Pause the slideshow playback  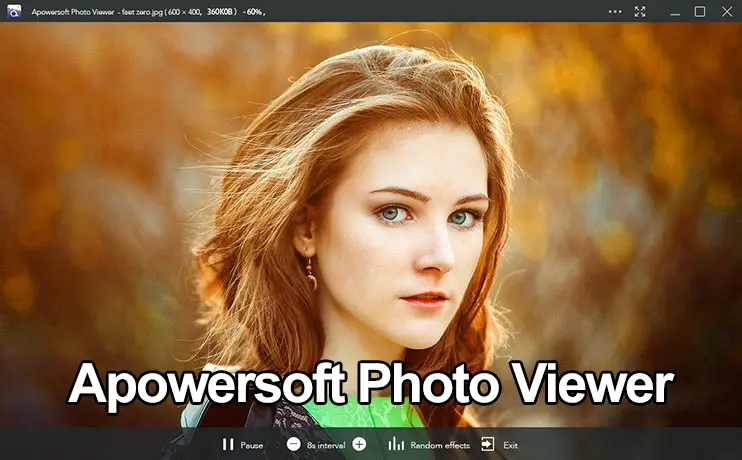pos(242,445)
